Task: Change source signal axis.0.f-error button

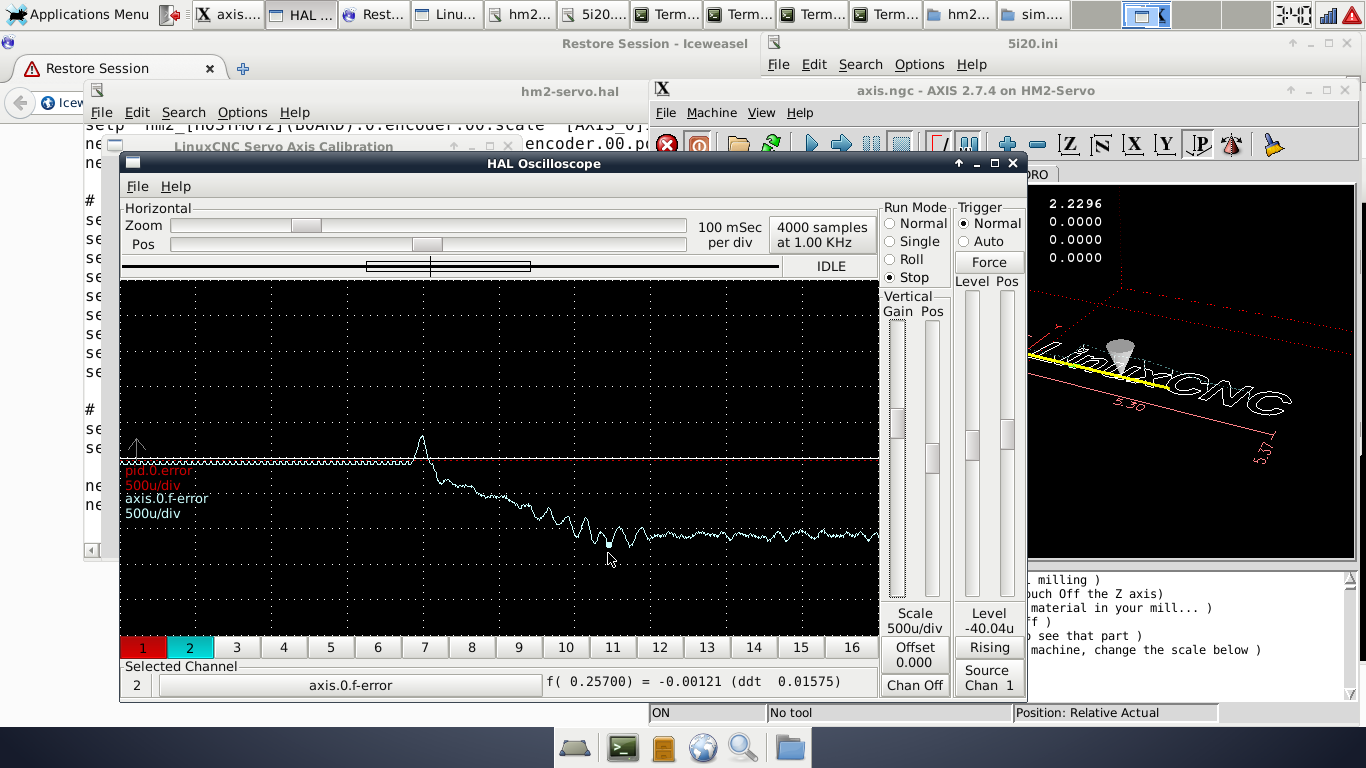Action: click(x=350, y=686)
